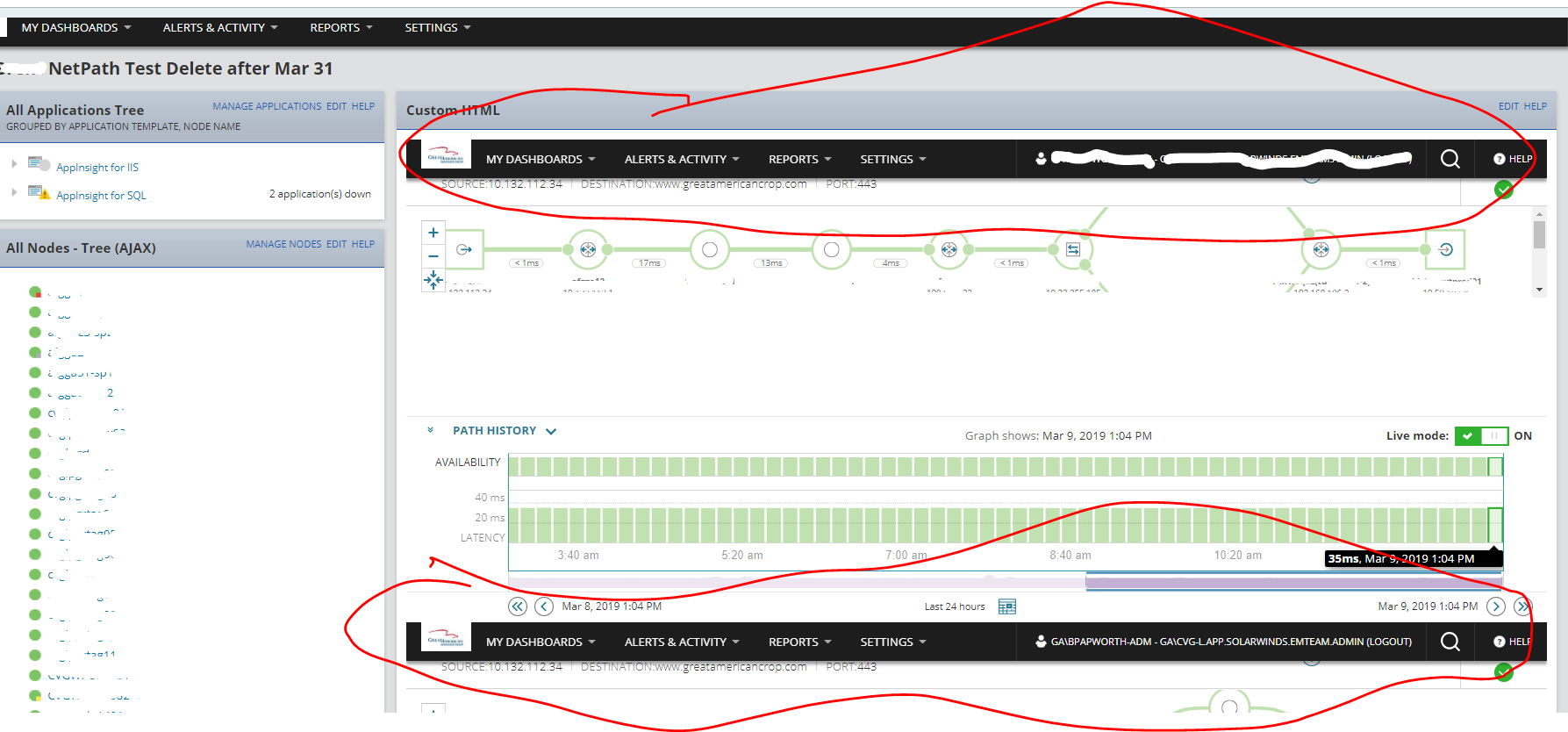Click EDIT on All Applications Tree
The height and width of the screenshot is (732, 1568).
click(x=337, y=106)
